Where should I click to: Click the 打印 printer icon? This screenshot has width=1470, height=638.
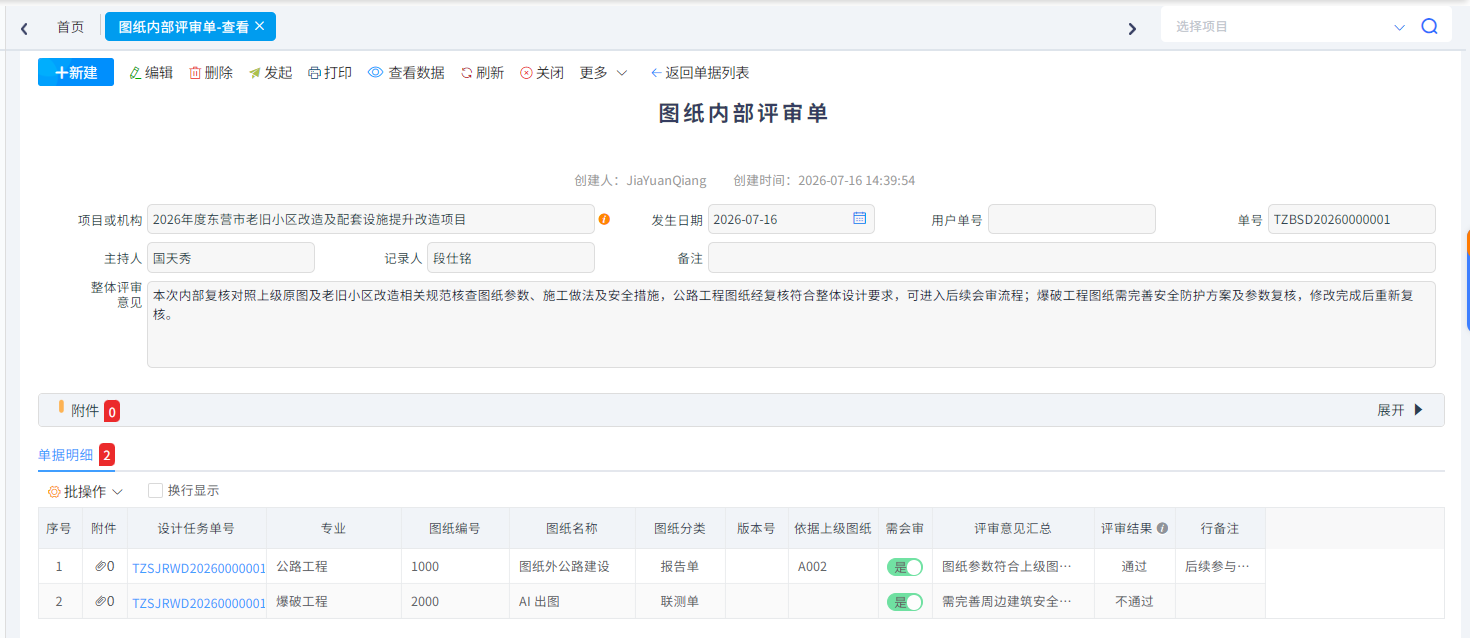[315, 73]
